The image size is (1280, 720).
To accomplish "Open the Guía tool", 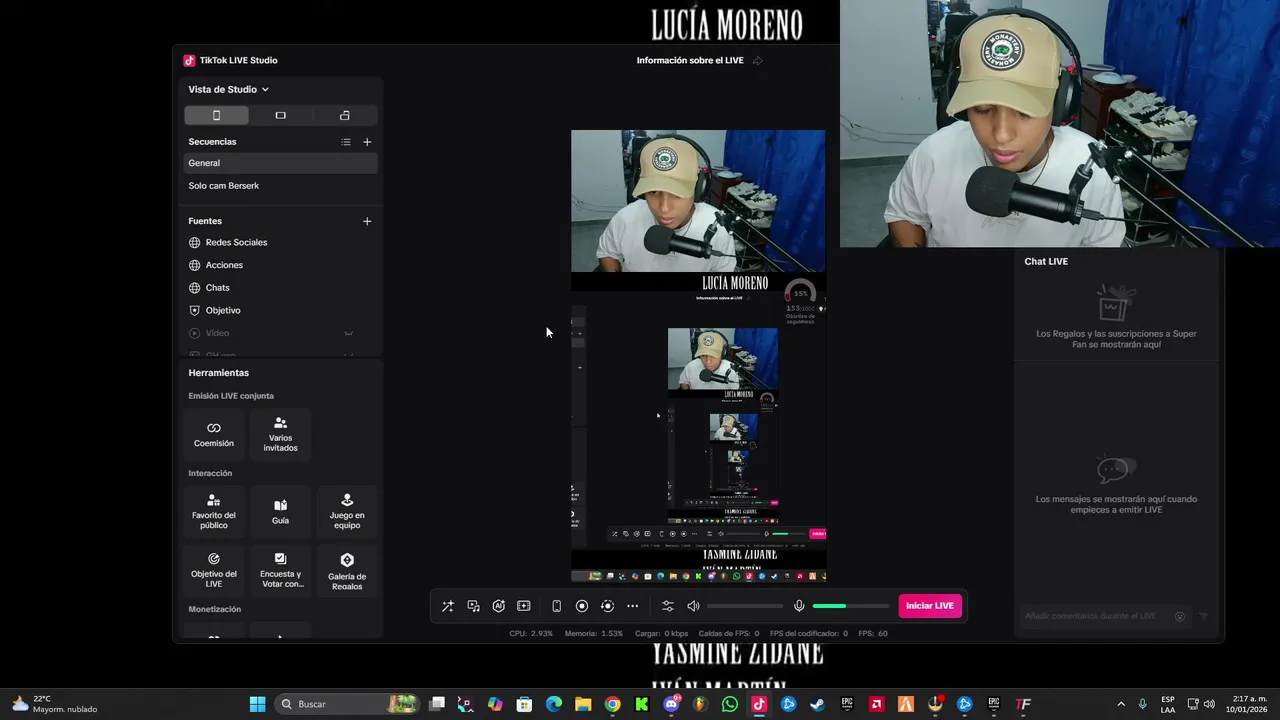I will [280, 511].
